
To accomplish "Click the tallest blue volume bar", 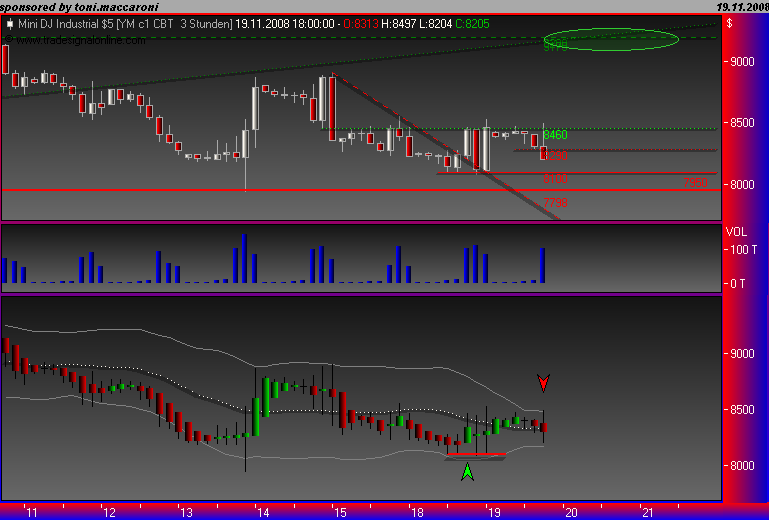I will pos(244,259).
